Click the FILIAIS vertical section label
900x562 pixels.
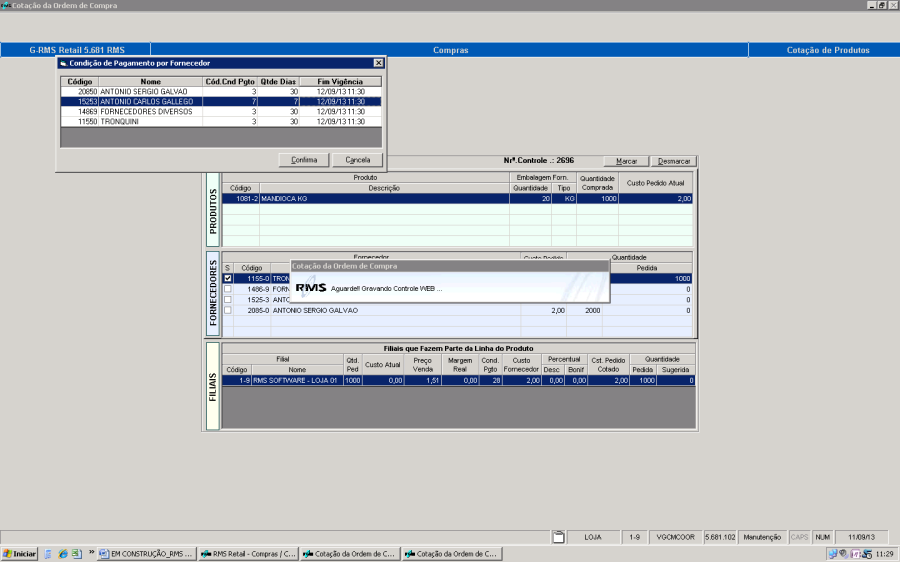(x=213, y=387)
